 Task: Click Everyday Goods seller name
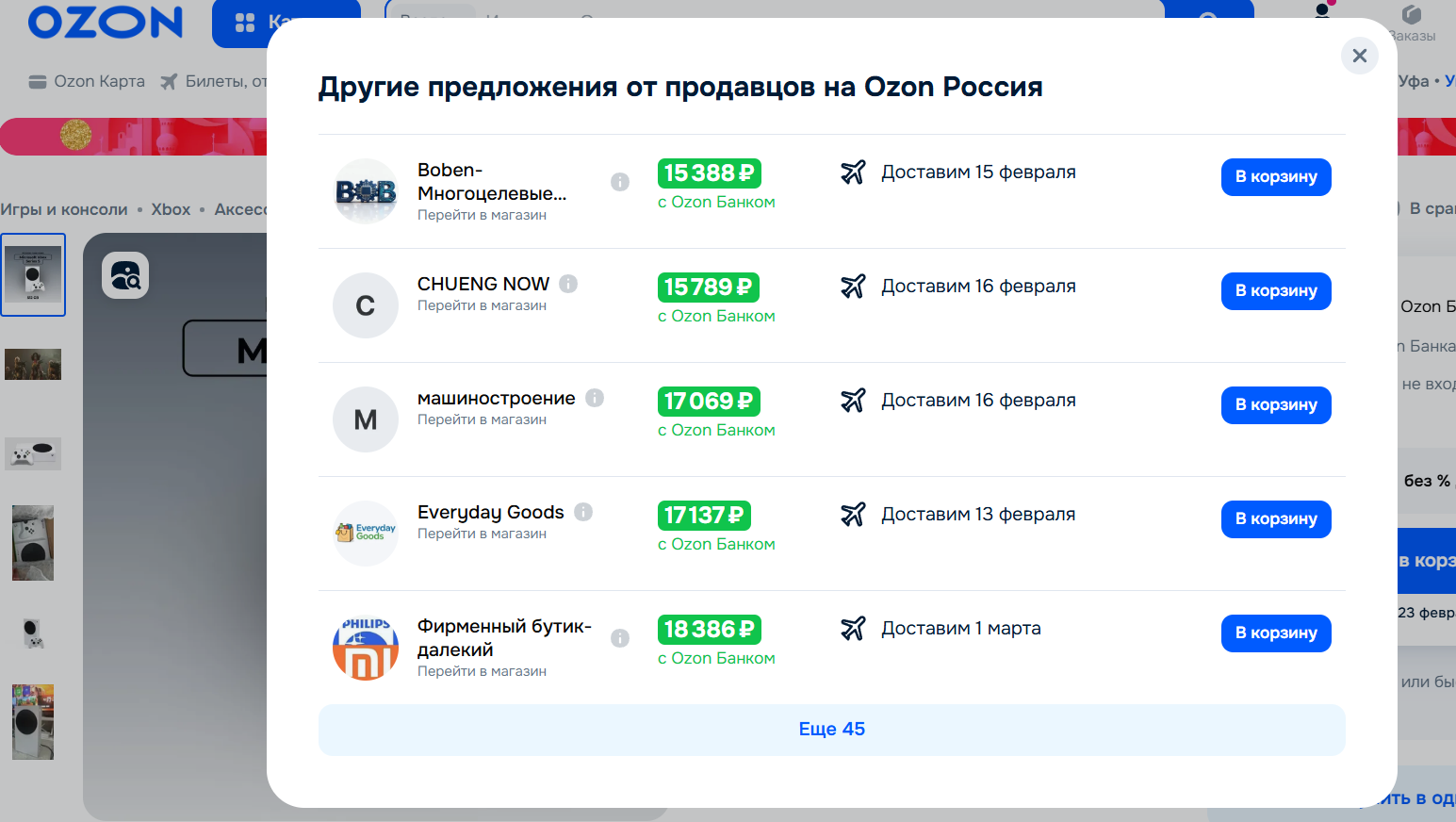[x=491, y=512]
